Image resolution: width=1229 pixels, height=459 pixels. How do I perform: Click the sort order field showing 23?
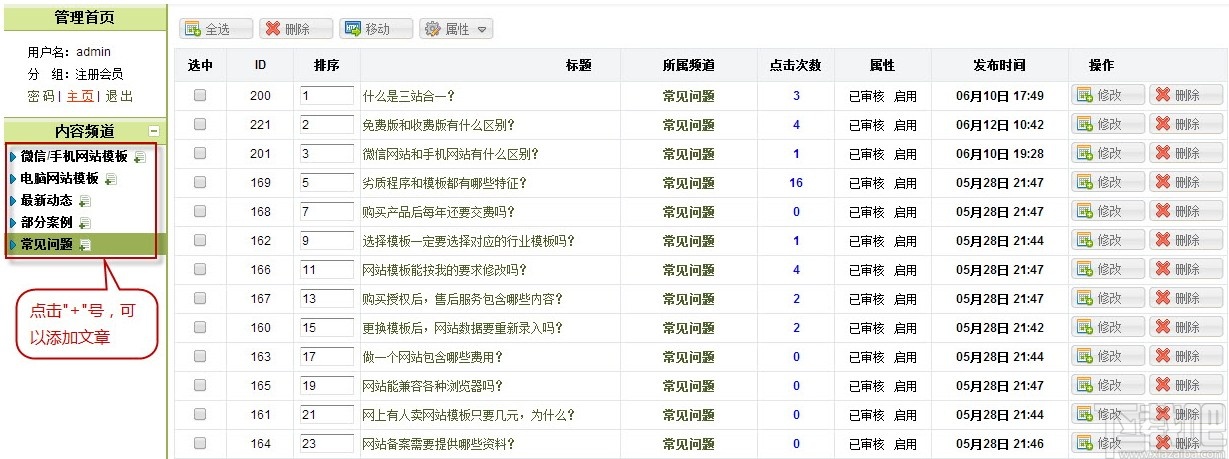[326, 444]
